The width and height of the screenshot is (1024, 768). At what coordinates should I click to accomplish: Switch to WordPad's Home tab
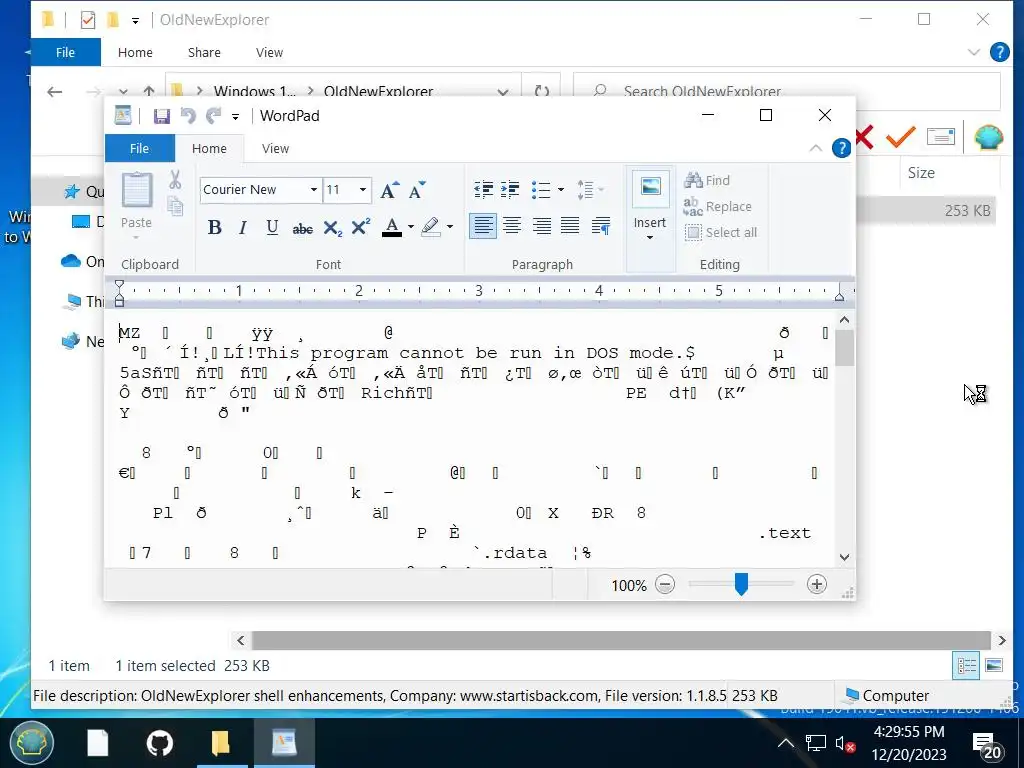pyautogui.click(x=209, y=148)
